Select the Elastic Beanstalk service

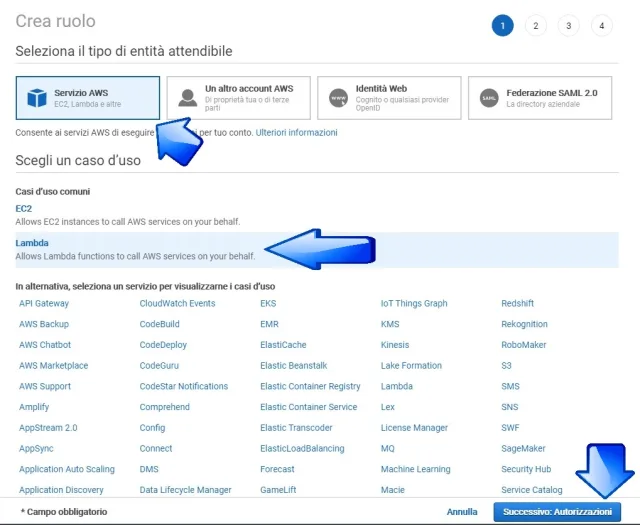tap(293, 365)
